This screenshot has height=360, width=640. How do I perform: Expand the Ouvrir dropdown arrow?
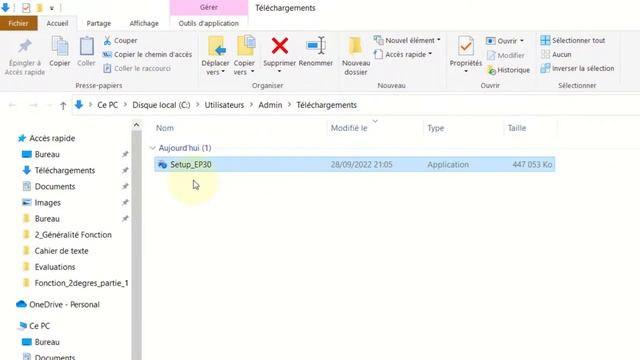(522, 41)
